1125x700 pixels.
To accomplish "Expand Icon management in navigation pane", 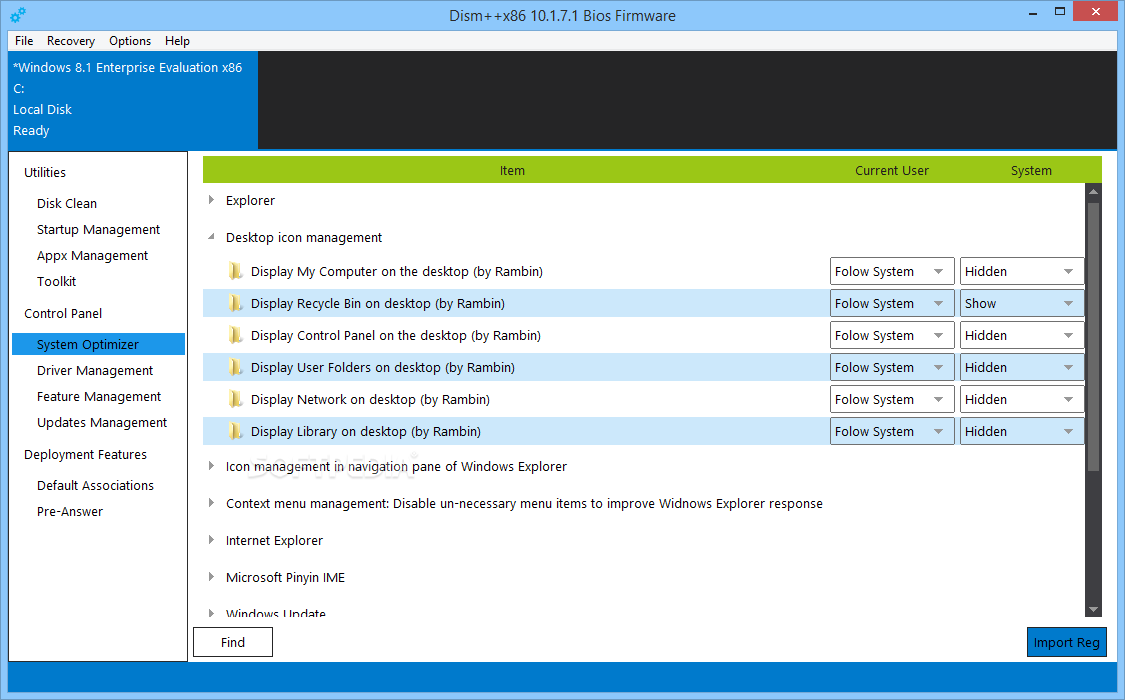I will [211, 466].
